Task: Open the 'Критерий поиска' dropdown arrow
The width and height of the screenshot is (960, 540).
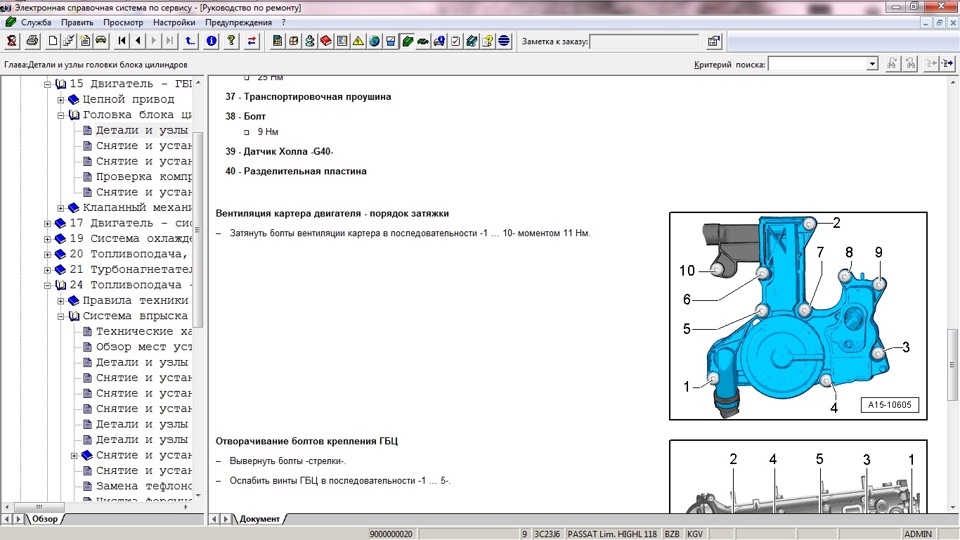Action: click(872, 64)
